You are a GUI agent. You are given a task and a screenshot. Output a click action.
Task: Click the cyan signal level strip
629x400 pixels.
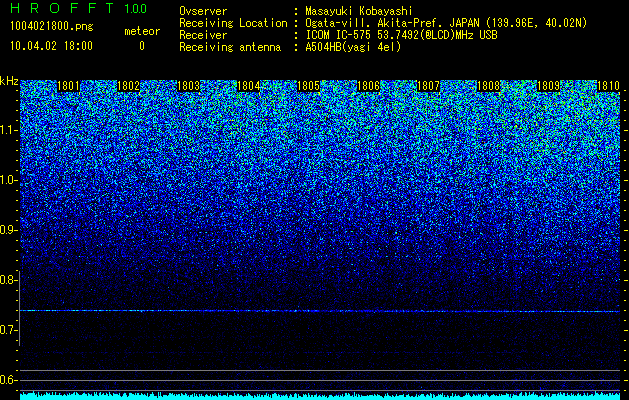click(x=320, y=396)
